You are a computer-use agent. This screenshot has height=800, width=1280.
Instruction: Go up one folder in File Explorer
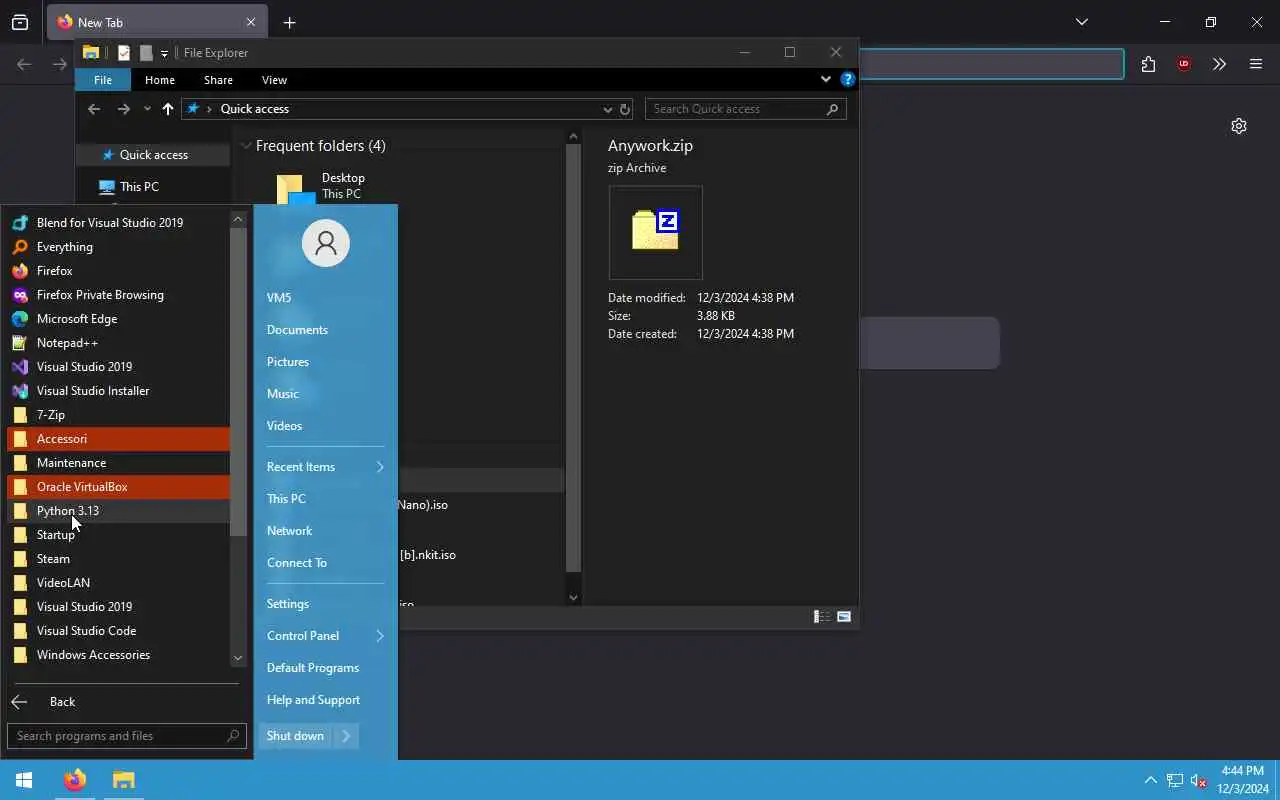point(167,109)
